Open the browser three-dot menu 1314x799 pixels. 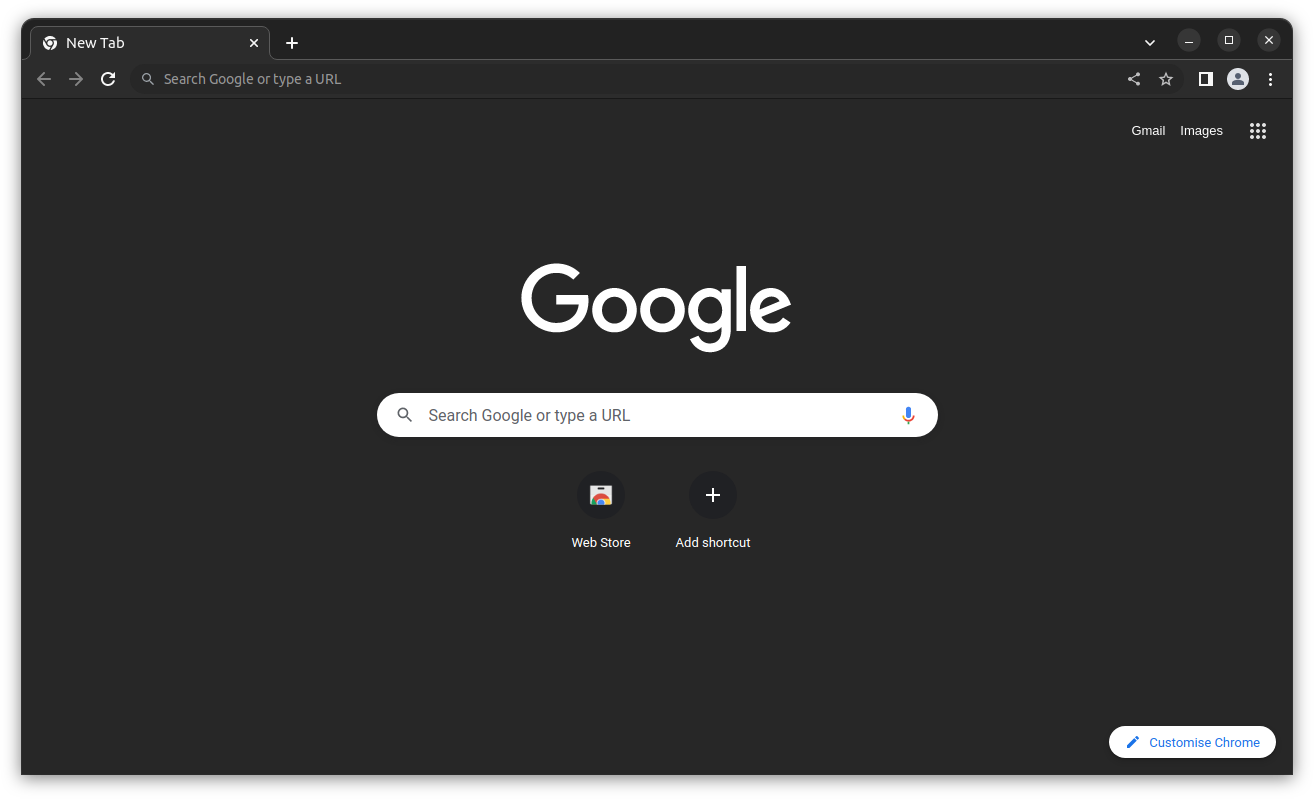coord(1270,79)
